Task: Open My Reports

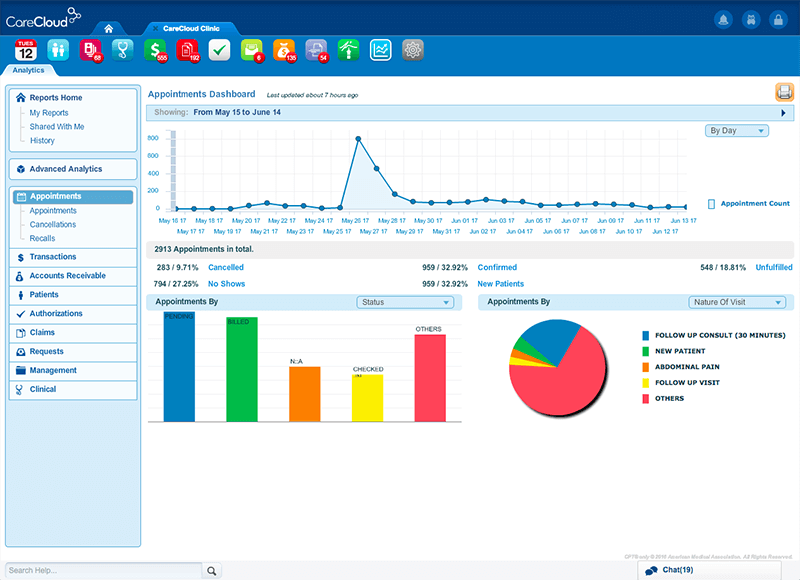Action: (49, 113)
